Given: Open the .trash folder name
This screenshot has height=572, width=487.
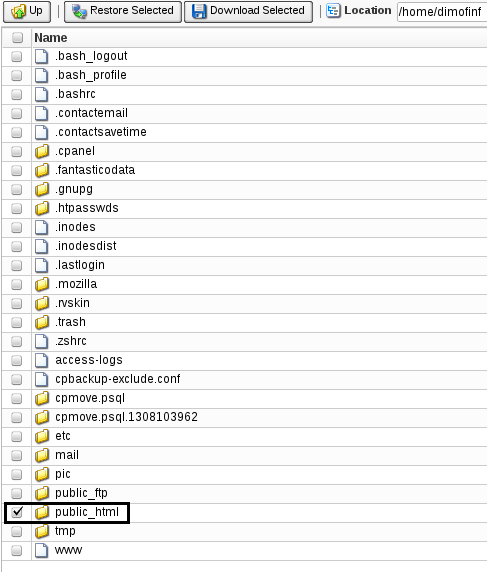Looking at the screenshot, I should pos(70,322).
